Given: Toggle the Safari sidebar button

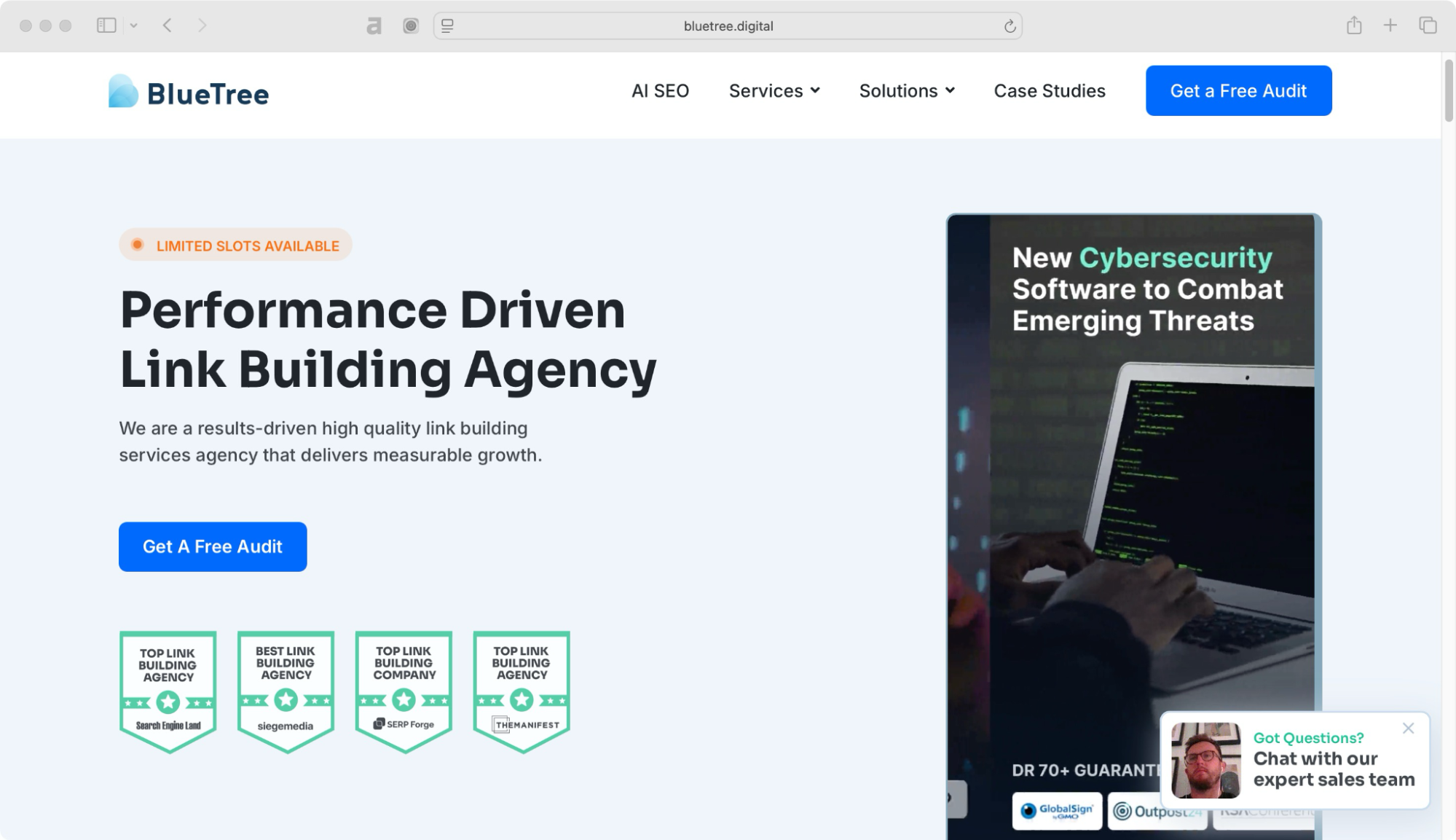Looking at the screenshot, I should (106, 25).
